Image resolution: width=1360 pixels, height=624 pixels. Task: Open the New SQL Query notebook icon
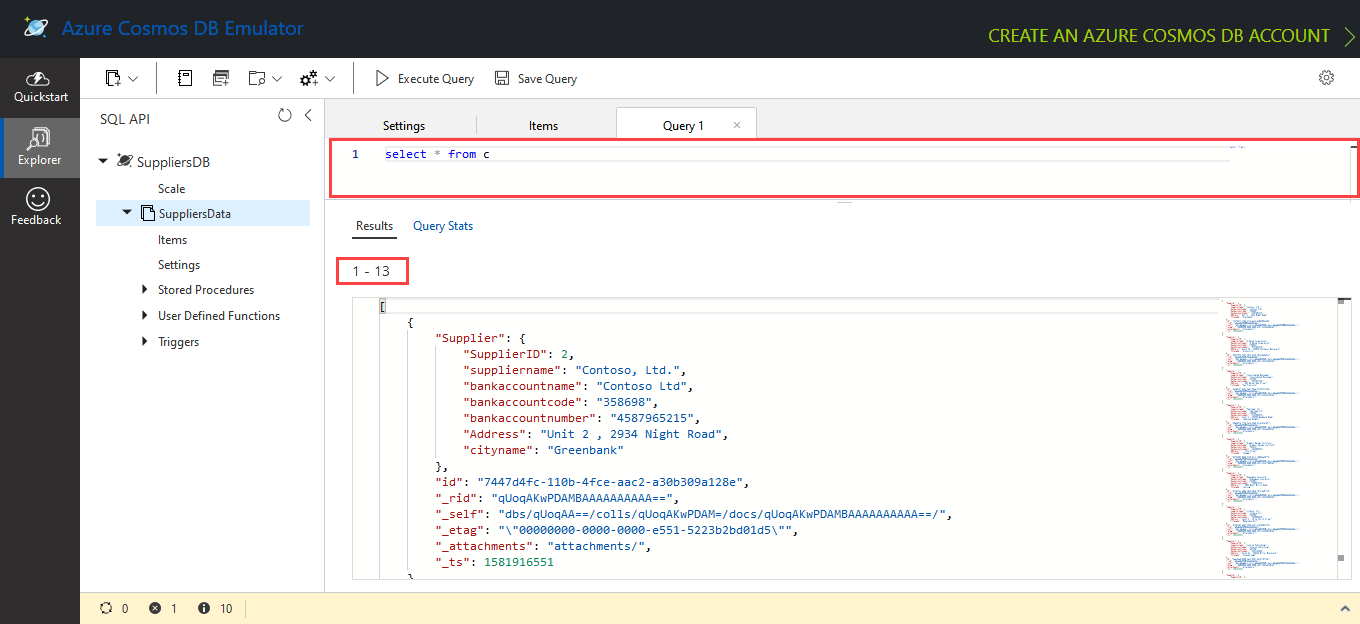click(x=184, y=77)
